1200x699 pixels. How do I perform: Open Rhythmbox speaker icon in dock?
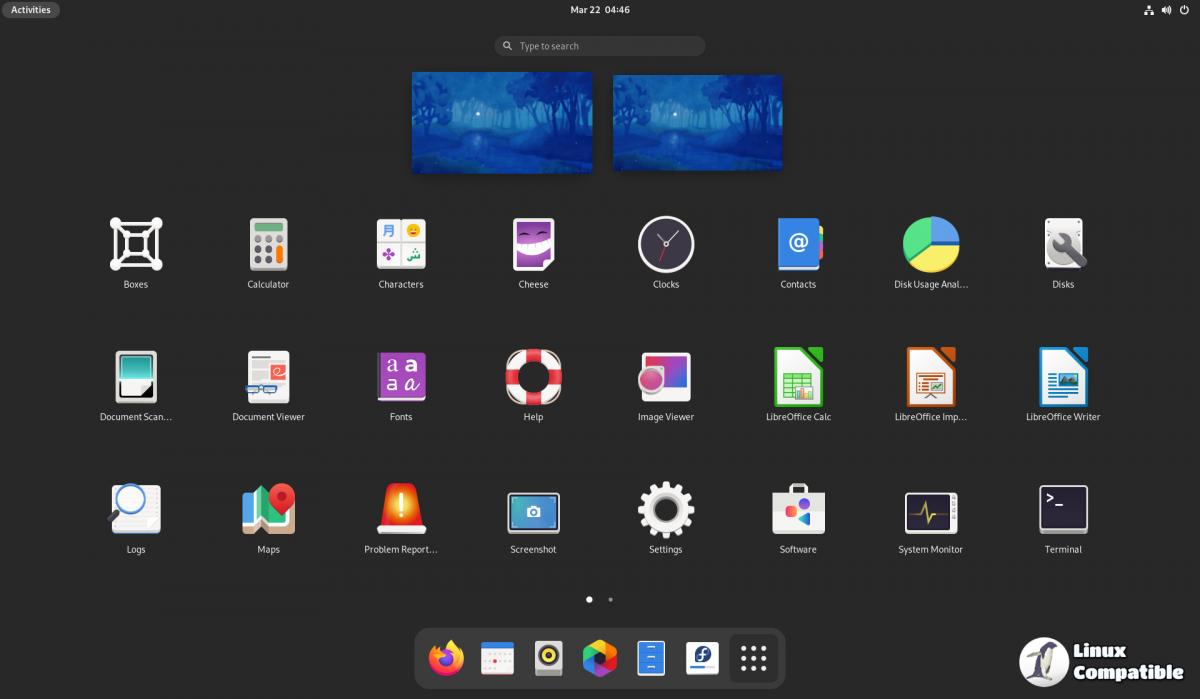tap(548, 658)
